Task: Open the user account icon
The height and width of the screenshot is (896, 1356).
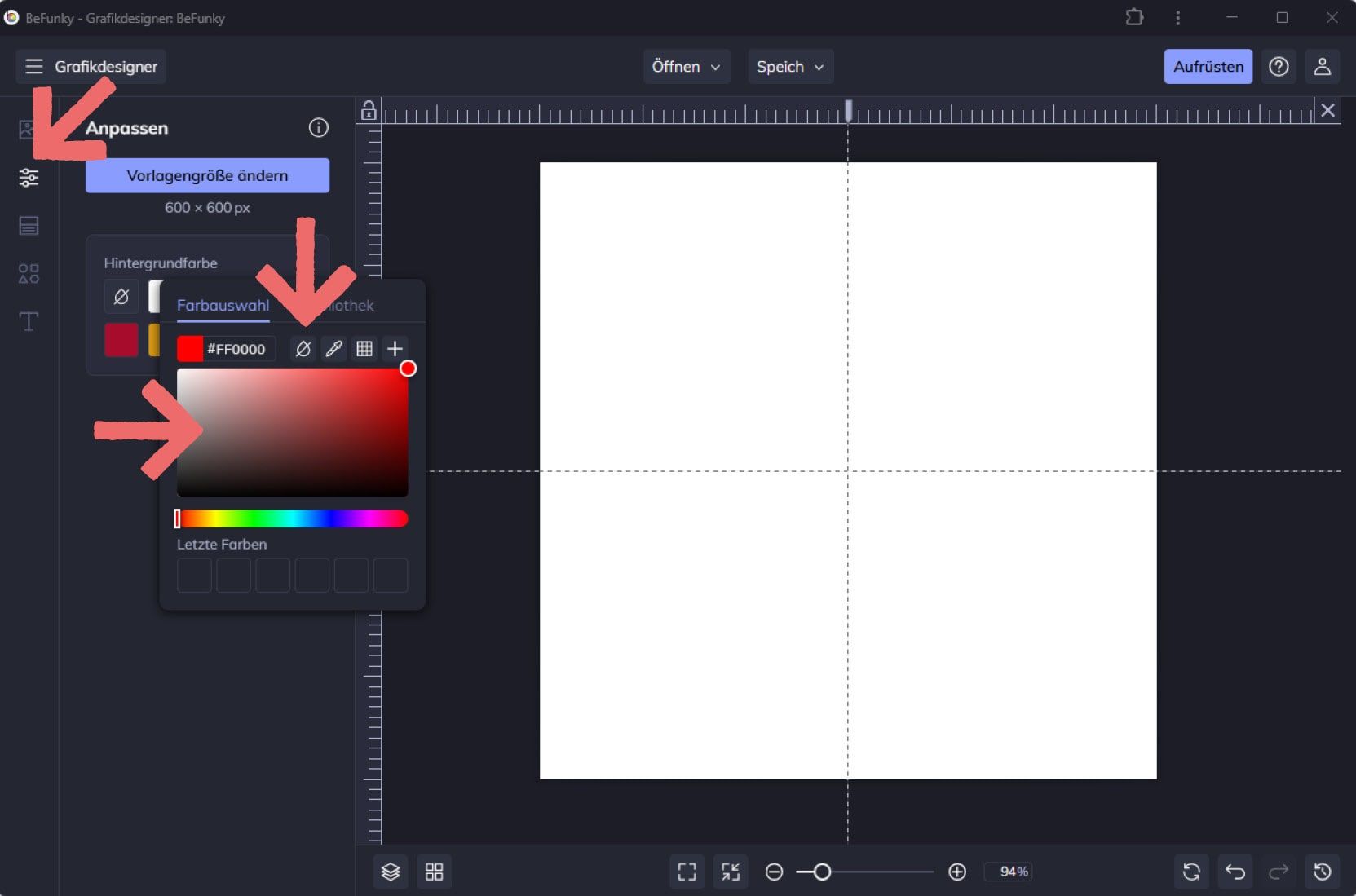Action: pyautogui.click(x=1323, y=67)
